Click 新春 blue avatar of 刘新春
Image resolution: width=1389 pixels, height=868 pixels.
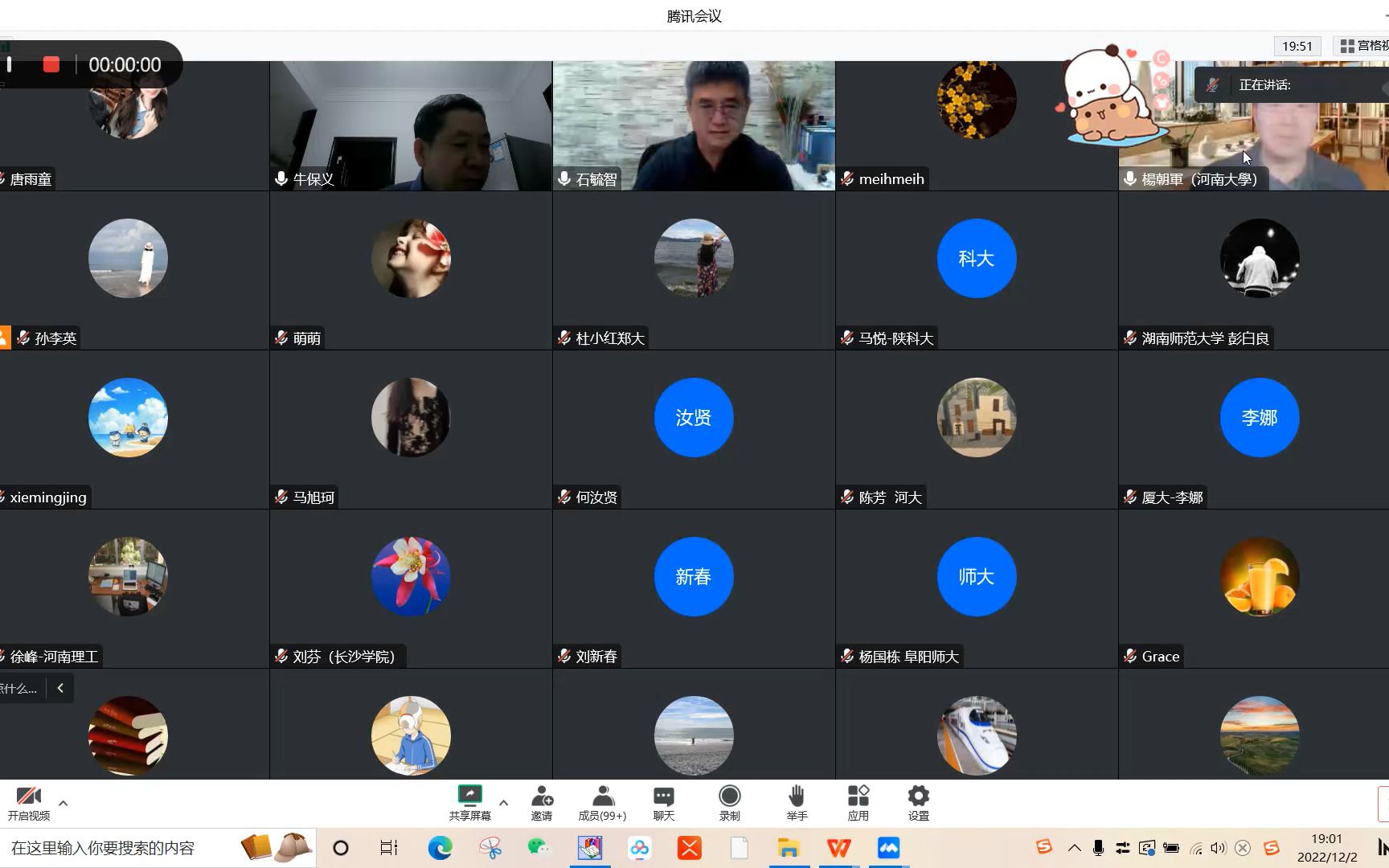tap(694, 576)
